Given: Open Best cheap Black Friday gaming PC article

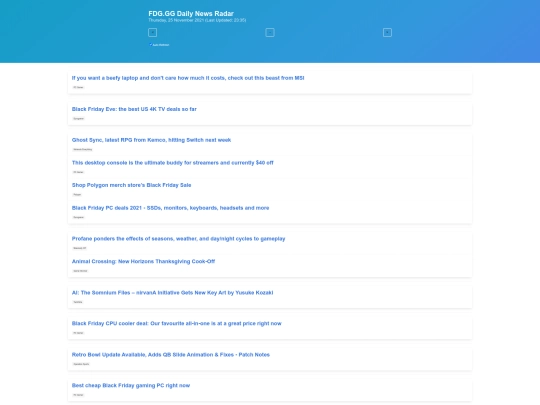Looking at the screenshot, I should (131, 385).
